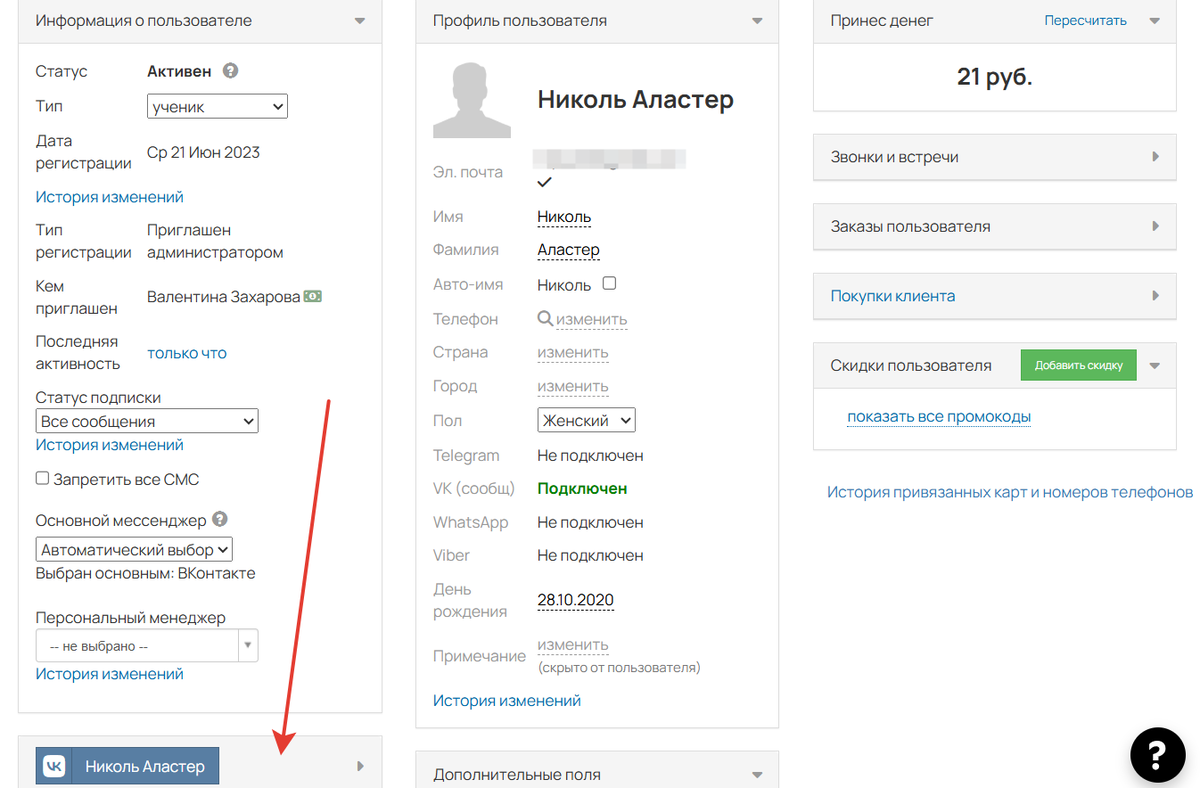Click the Пересчитать link
The height and width of the screenshot is (788, 1200).
click(x=1085, y=20)
